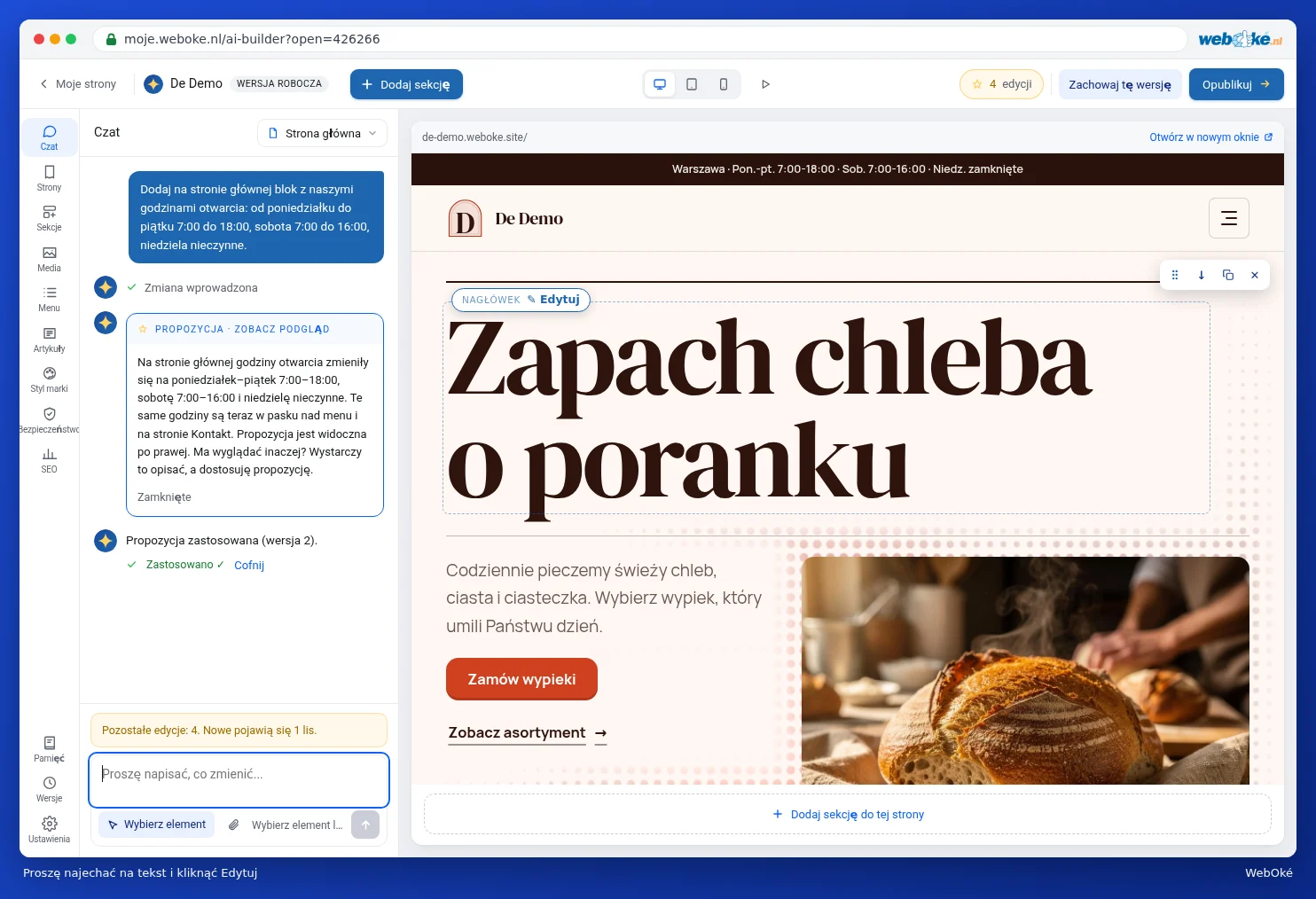Open the Media sidebar panel
1316x899 pixels.
point(49,259)
